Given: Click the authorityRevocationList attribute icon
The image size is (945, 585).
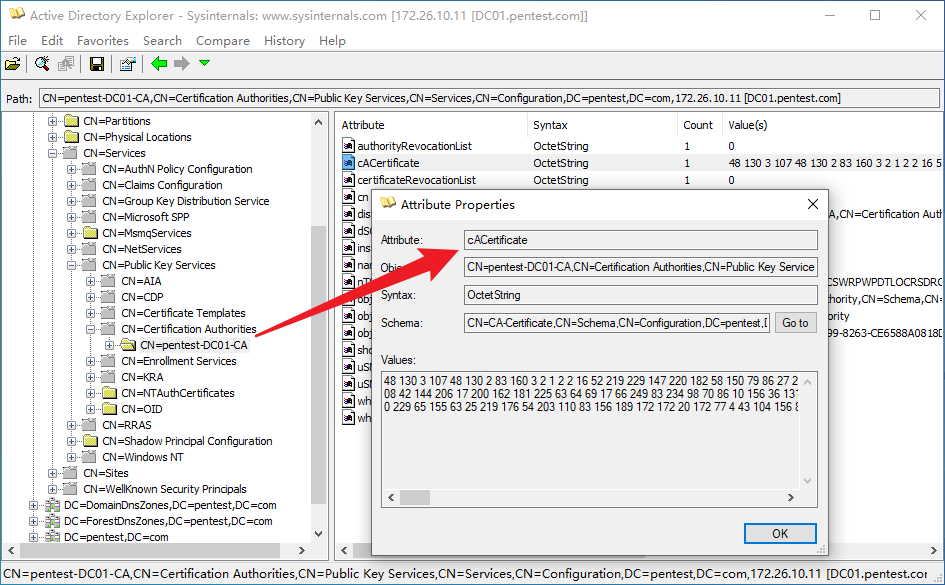Looking at the screenshot, I should tap(348, 146).
